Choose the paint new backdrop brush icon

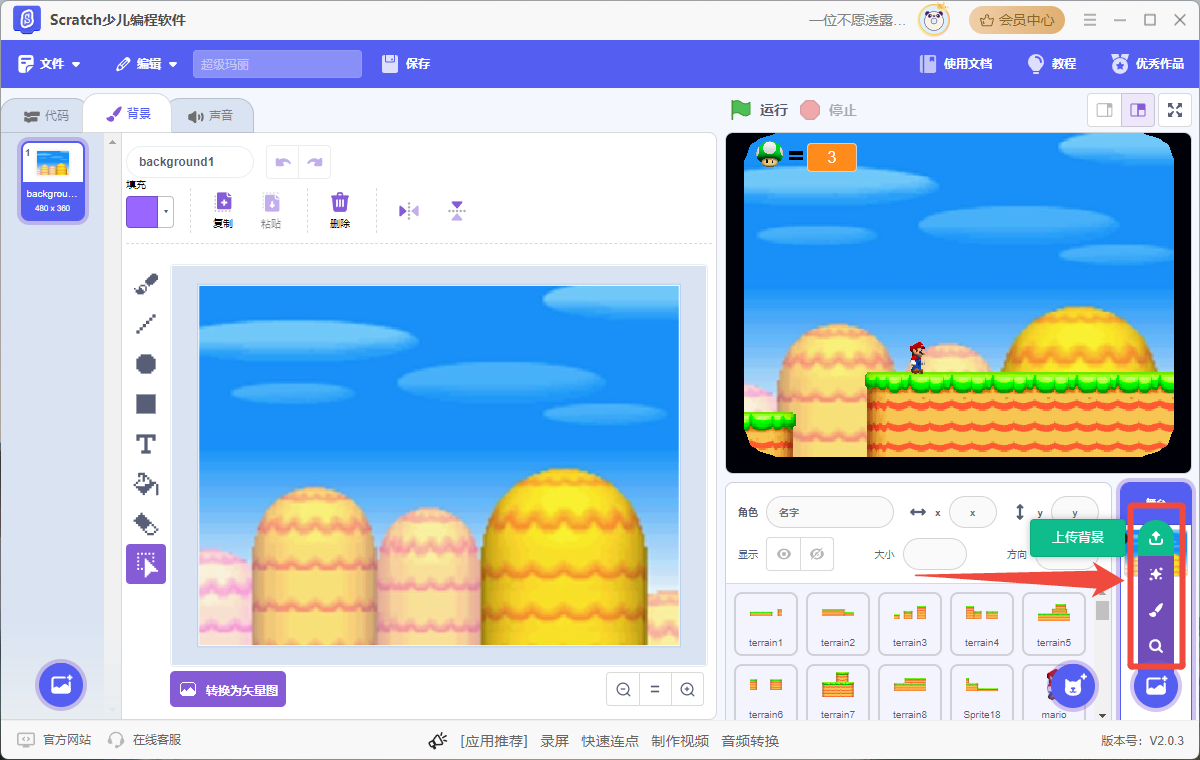pyautogui.click(x=1156, y=610)
